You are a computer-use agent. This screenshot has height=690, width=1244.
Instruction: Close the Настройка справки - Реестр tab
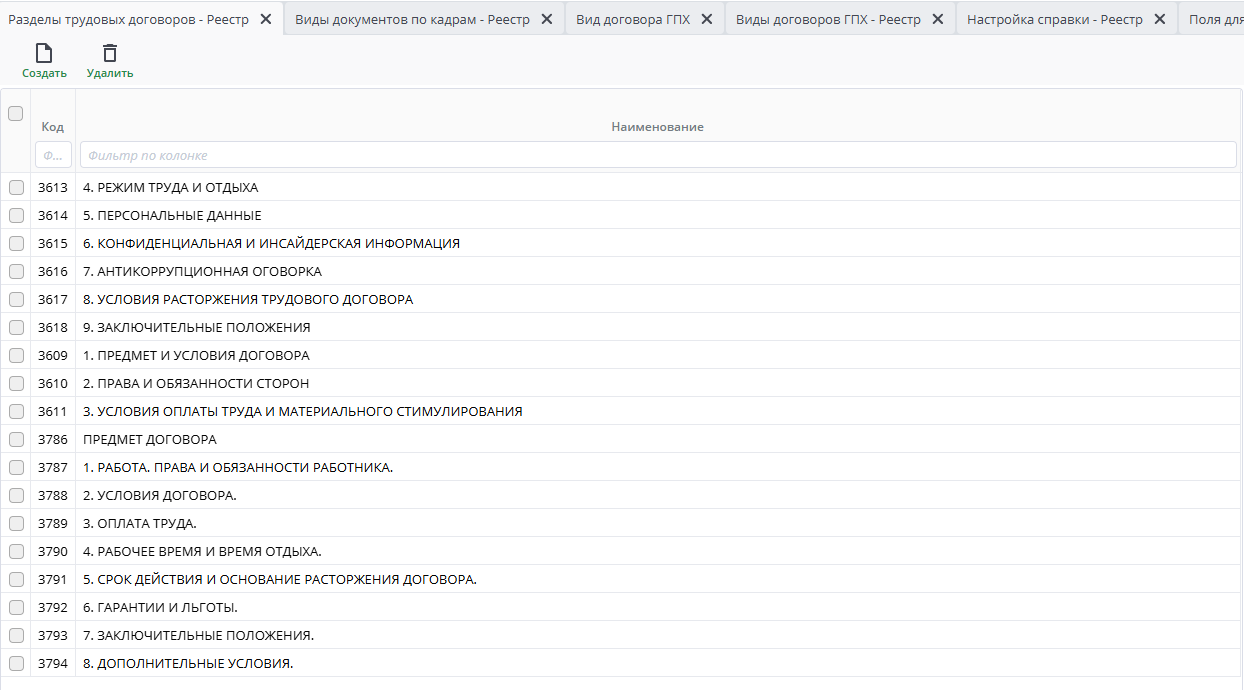pos(1159,19)
